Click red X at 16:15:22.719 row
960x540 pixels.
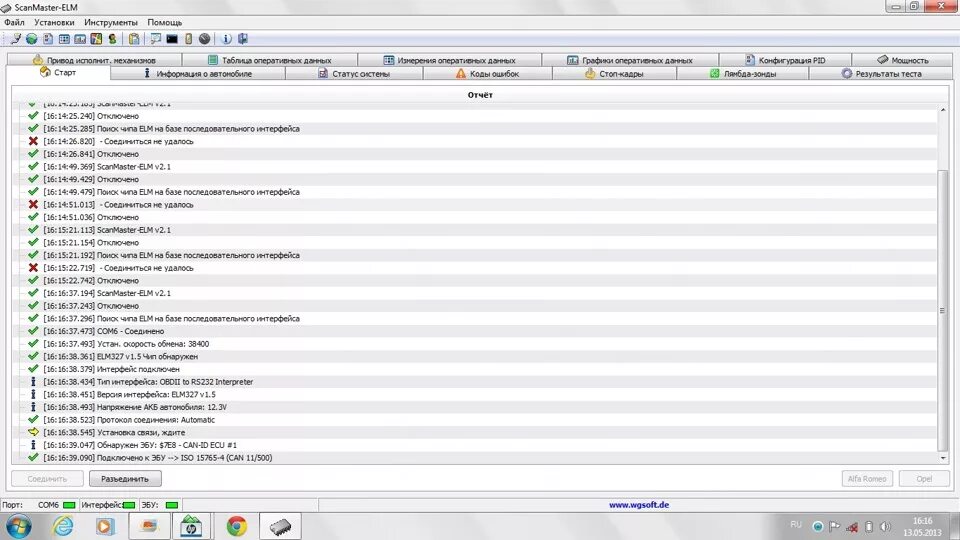point(33,268)
